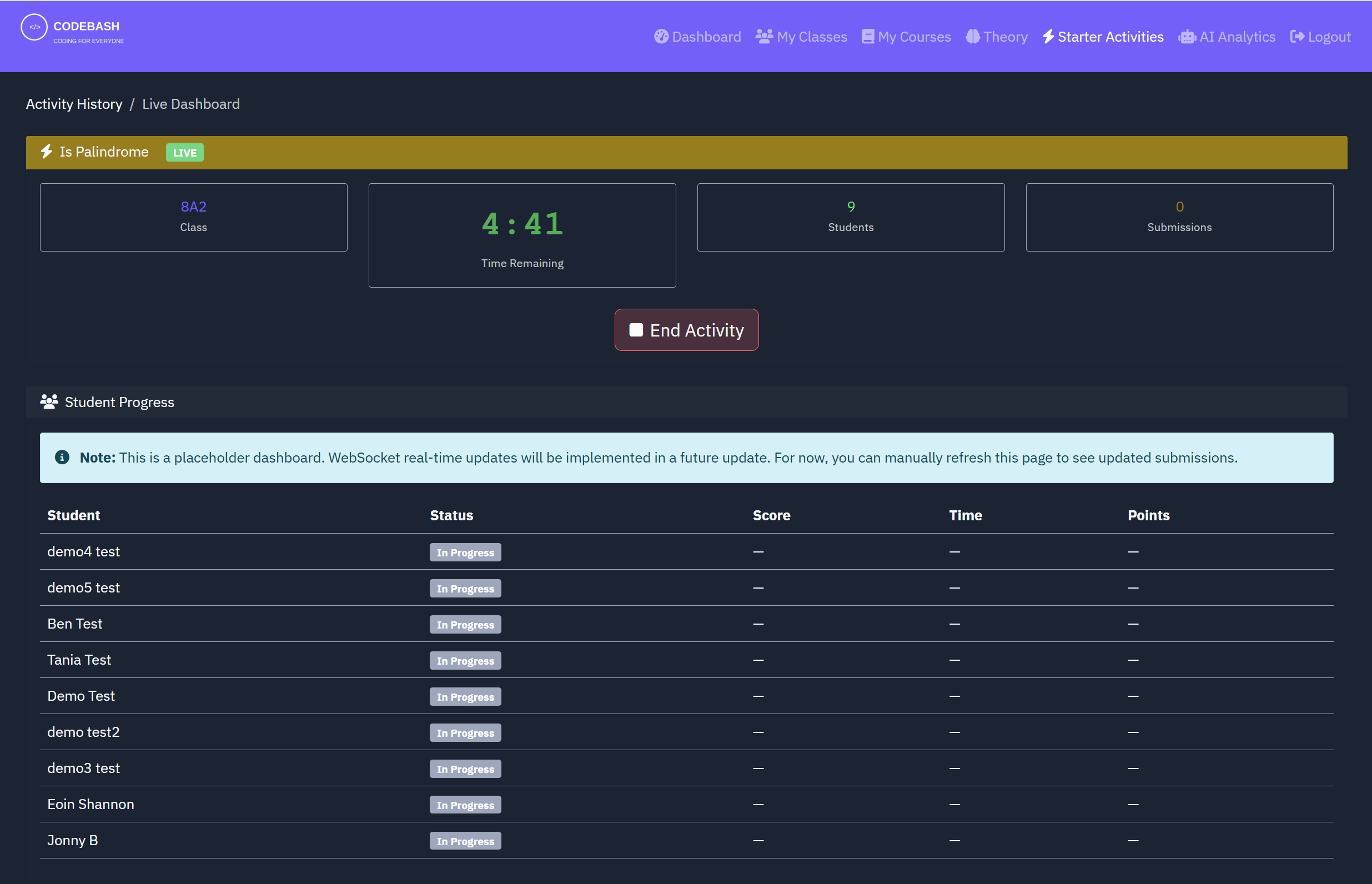1372x884 pixels.
Task: Click the My Classes people icon
Action: (x=764, y=37)
